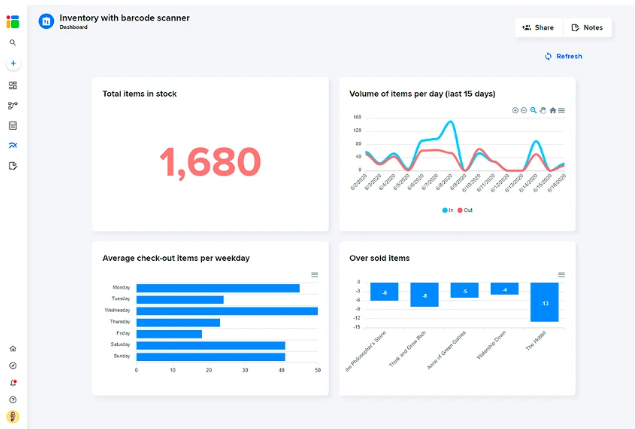This screenshot has height=429, width=635.
Task: Click the Notes button
Action: click(x=587, y=28)
